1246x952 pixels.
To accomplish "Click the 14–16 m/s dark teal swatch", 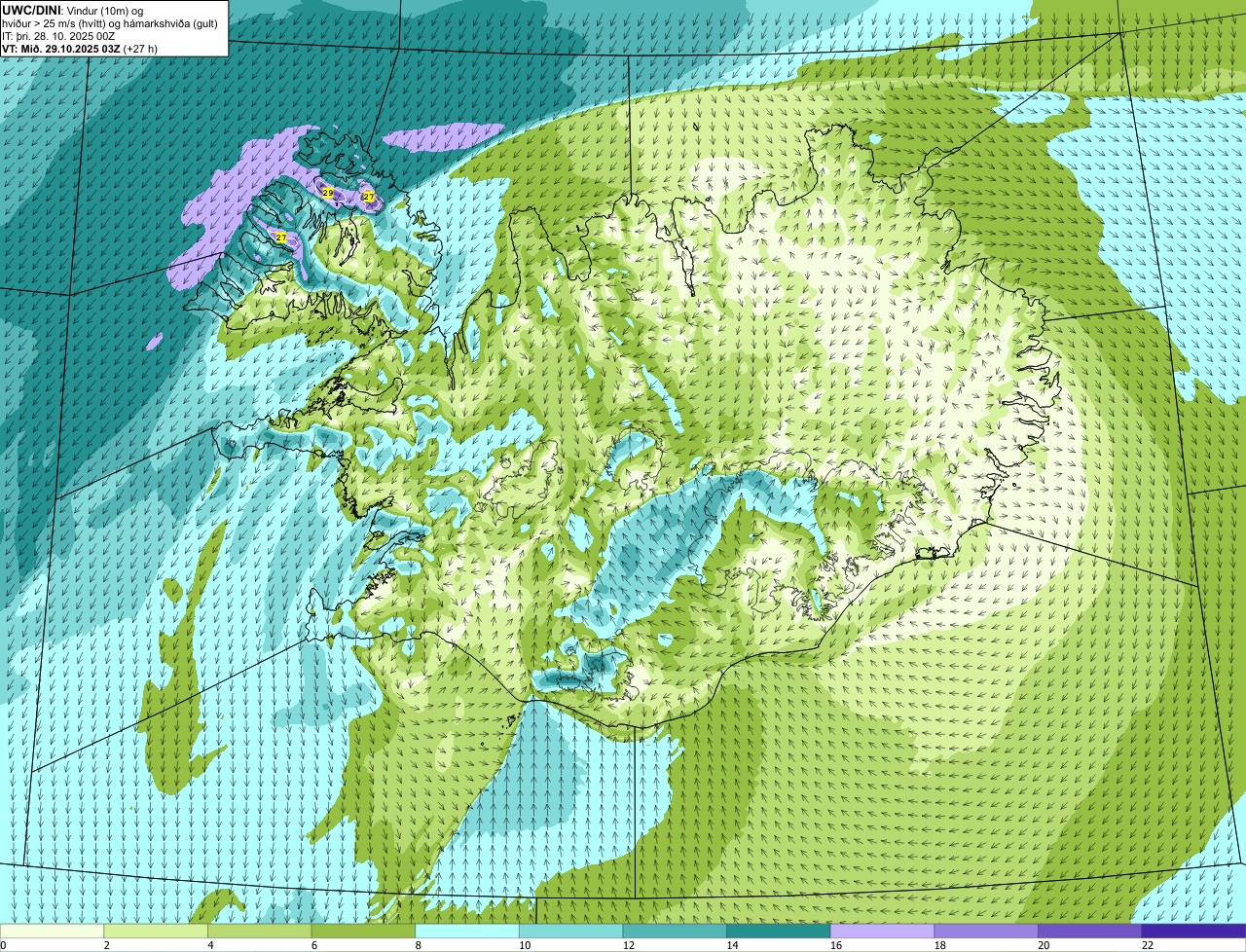I will [x=779, y=931].
